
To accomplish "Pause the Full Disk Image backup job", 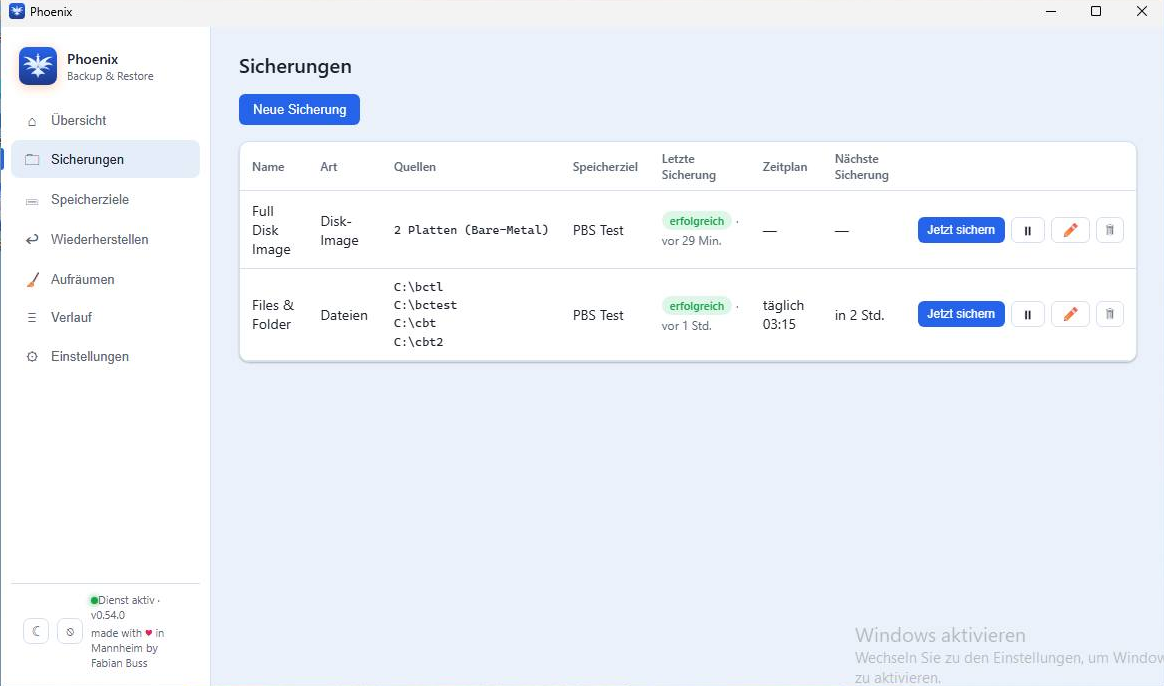I will point(1027,230).
